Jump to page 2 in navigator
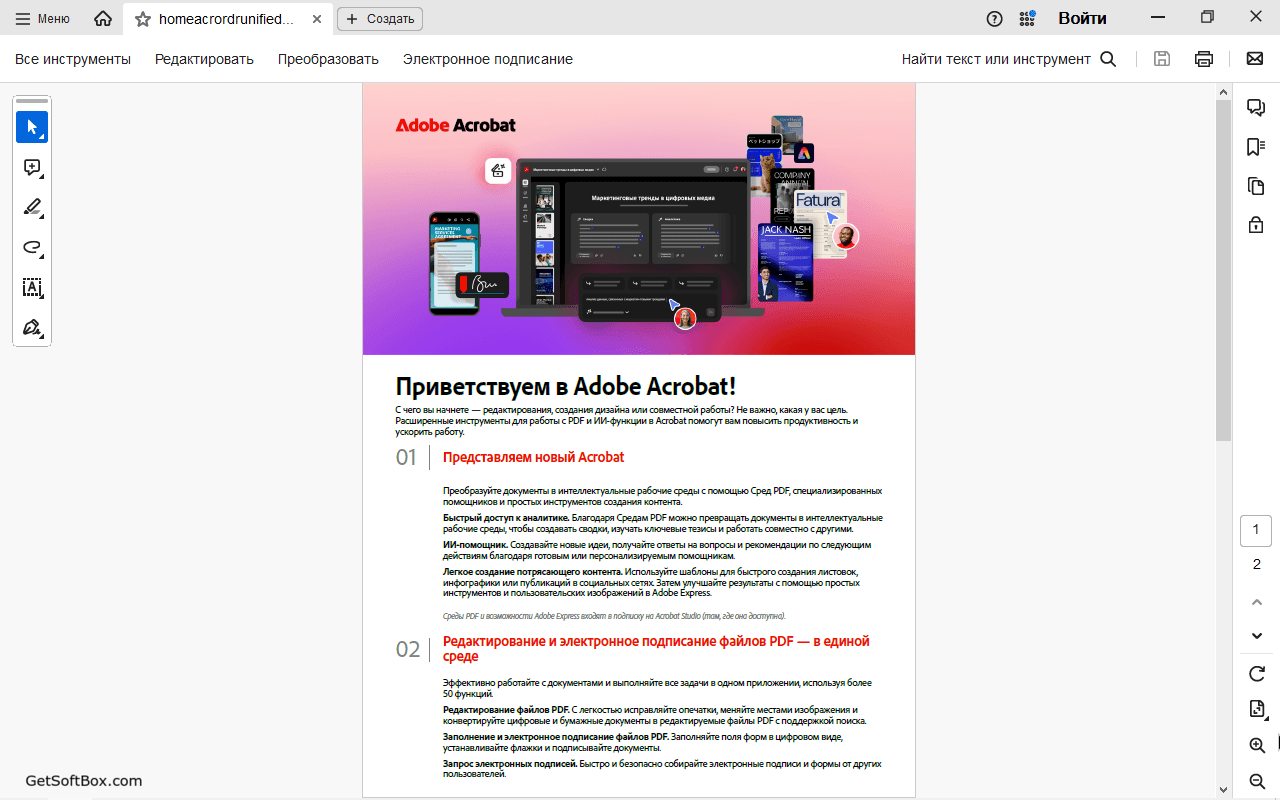The width and height of the screenshot is (1280, 800). (1257, 565)
